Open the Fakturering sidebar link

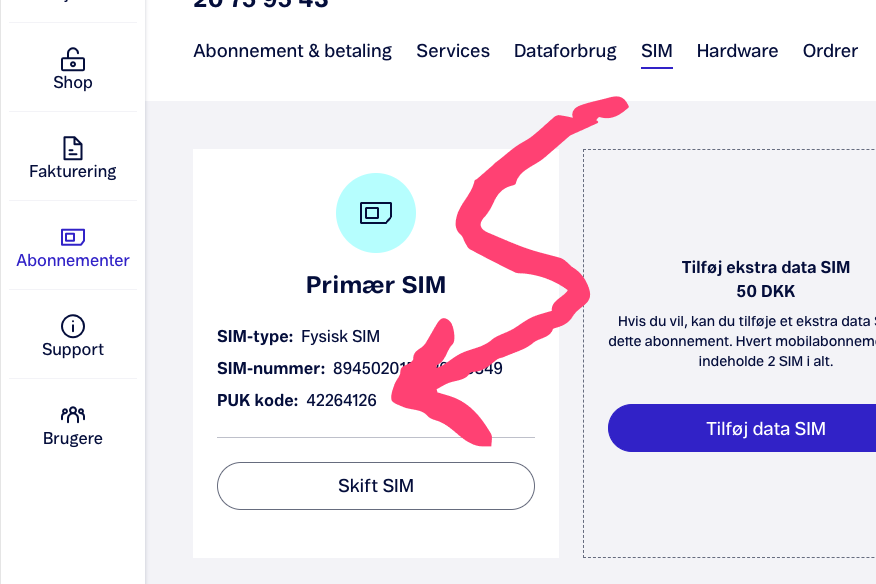[73, 171]
